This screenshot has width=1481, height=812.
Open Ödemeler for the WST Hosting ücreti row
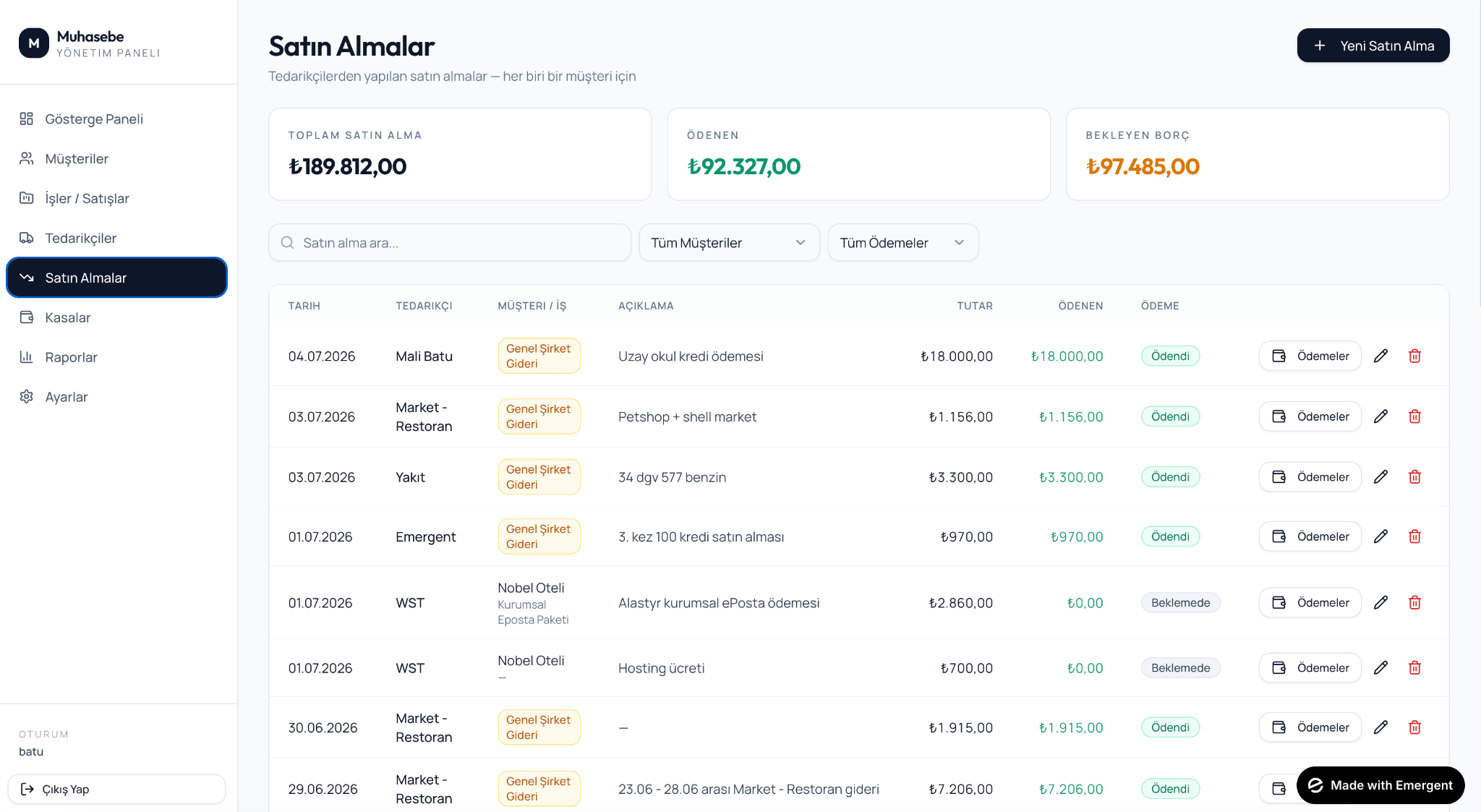pos(1310,668)
